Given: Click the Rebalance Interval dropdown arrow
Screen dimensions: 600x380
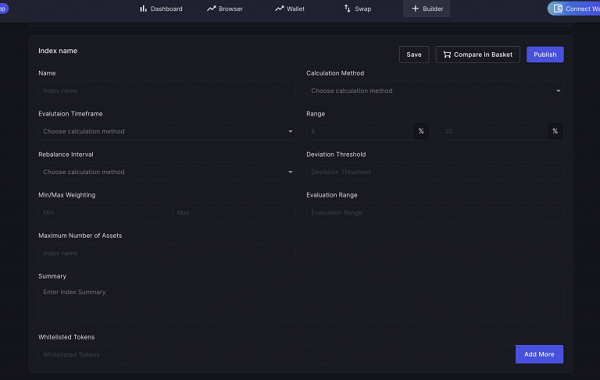Looking at the screenshot, I should [x=290, y=172].
